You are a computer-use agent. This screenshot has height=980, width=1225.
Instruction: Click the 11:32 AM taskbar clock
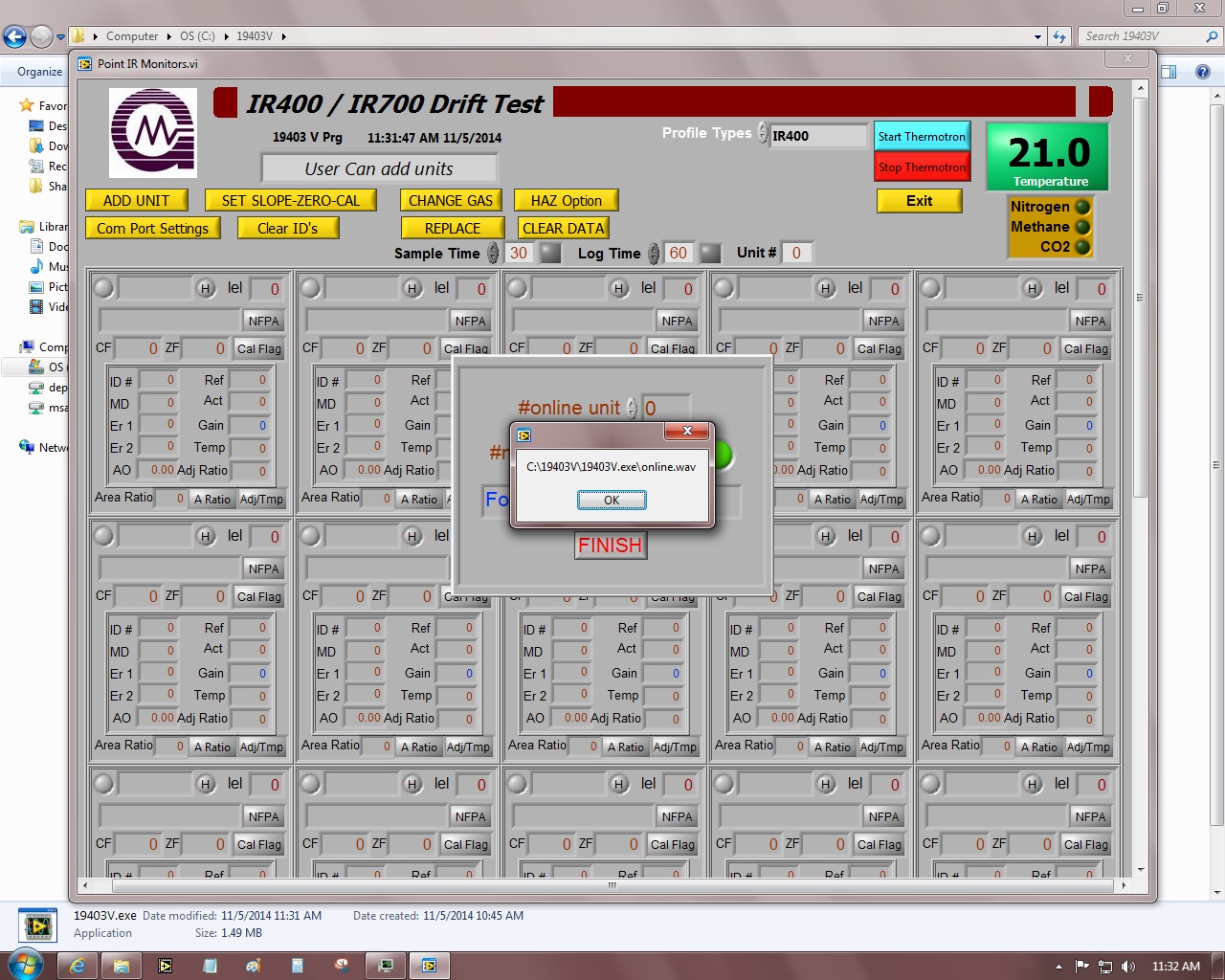tap(1176, 967)
